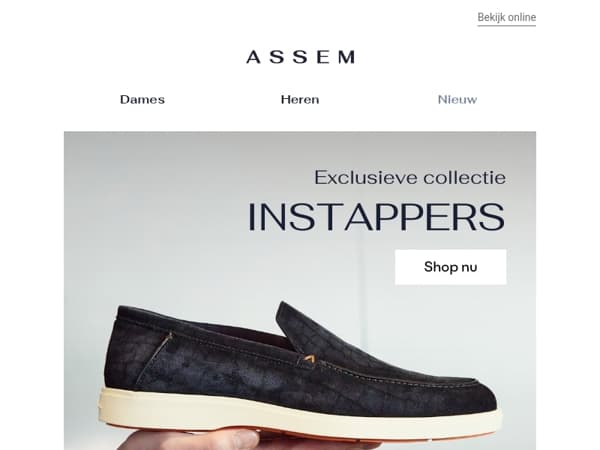Click empty gray banner area beside headline

coord(153,210)
